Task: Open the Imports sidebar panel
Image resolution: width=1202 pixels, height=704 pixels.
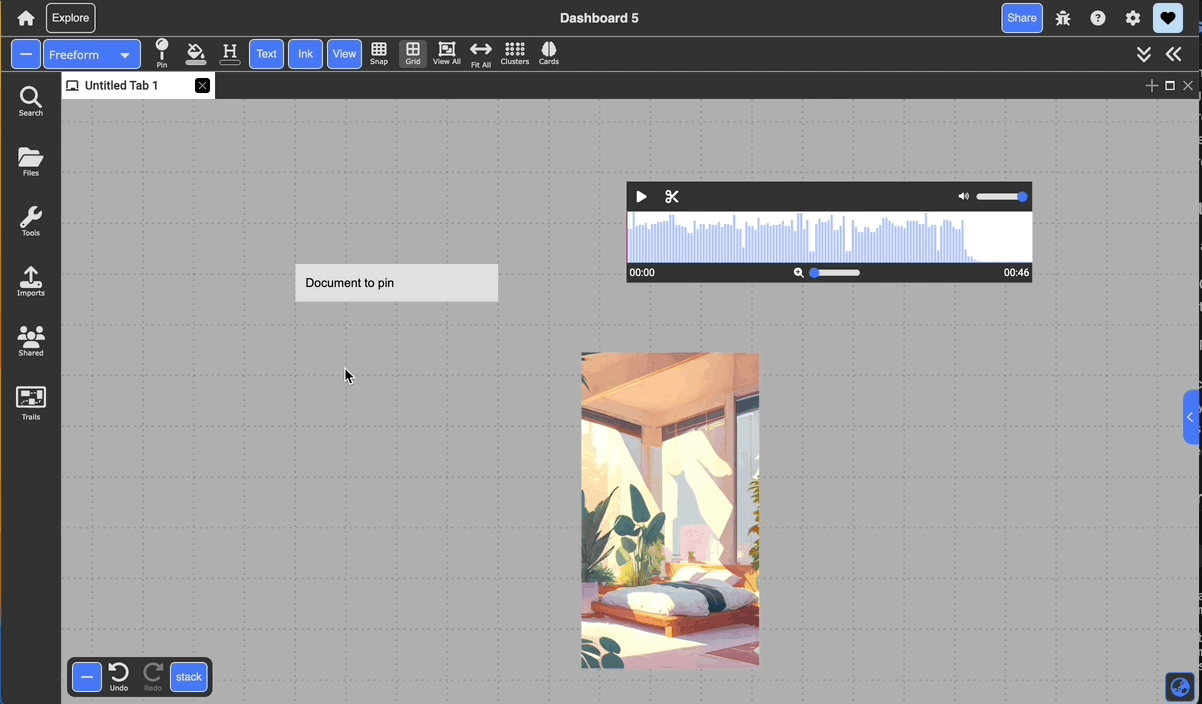Action: point(31,282)
